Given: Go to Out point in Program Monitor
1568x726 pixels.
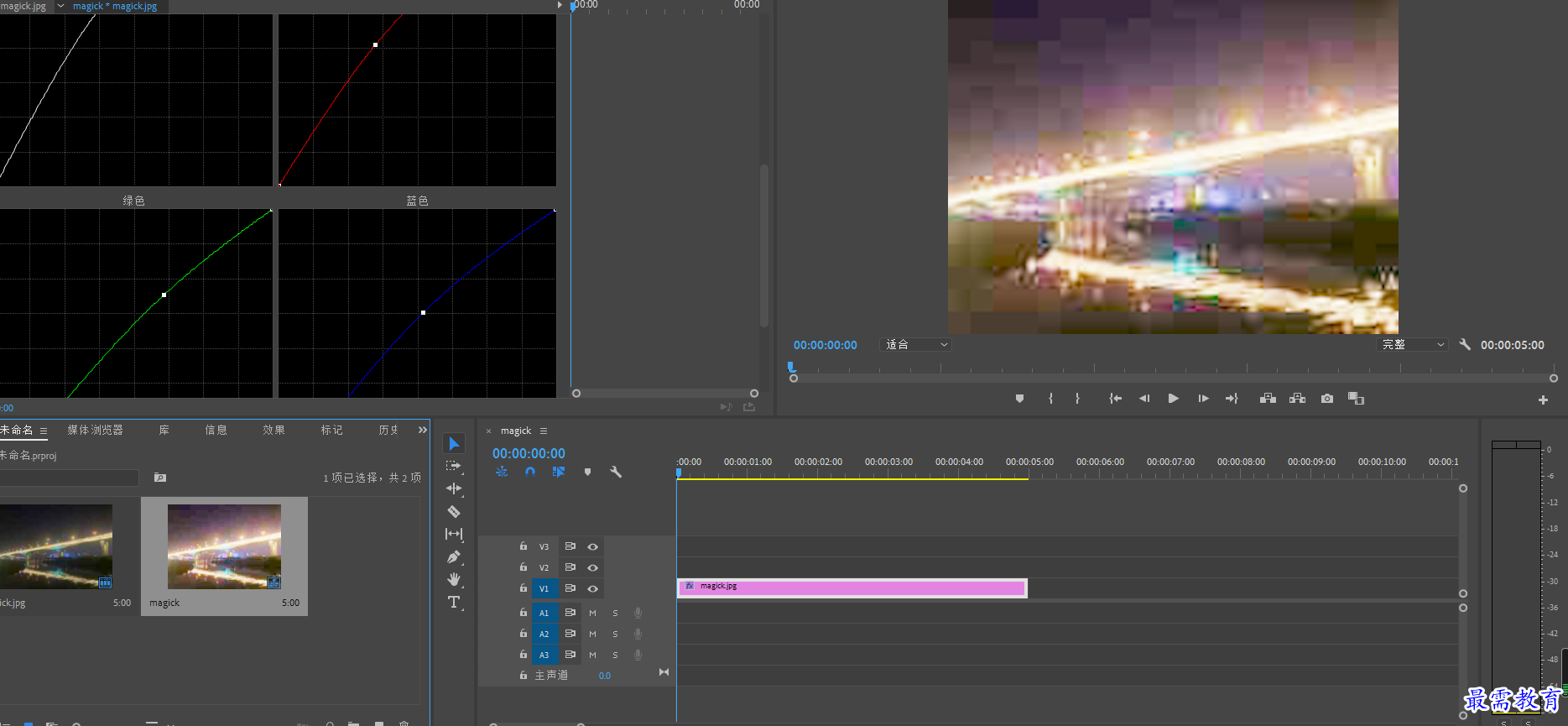Looking at the screenshot, I should (x=1232, y=399).
